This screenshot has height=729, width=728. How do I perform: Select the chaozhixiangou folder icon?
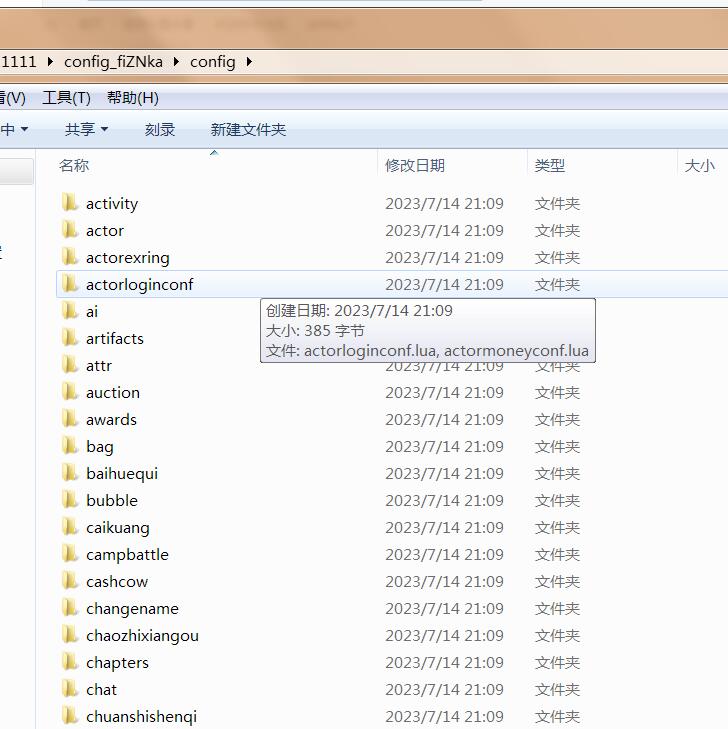(70, 635)
